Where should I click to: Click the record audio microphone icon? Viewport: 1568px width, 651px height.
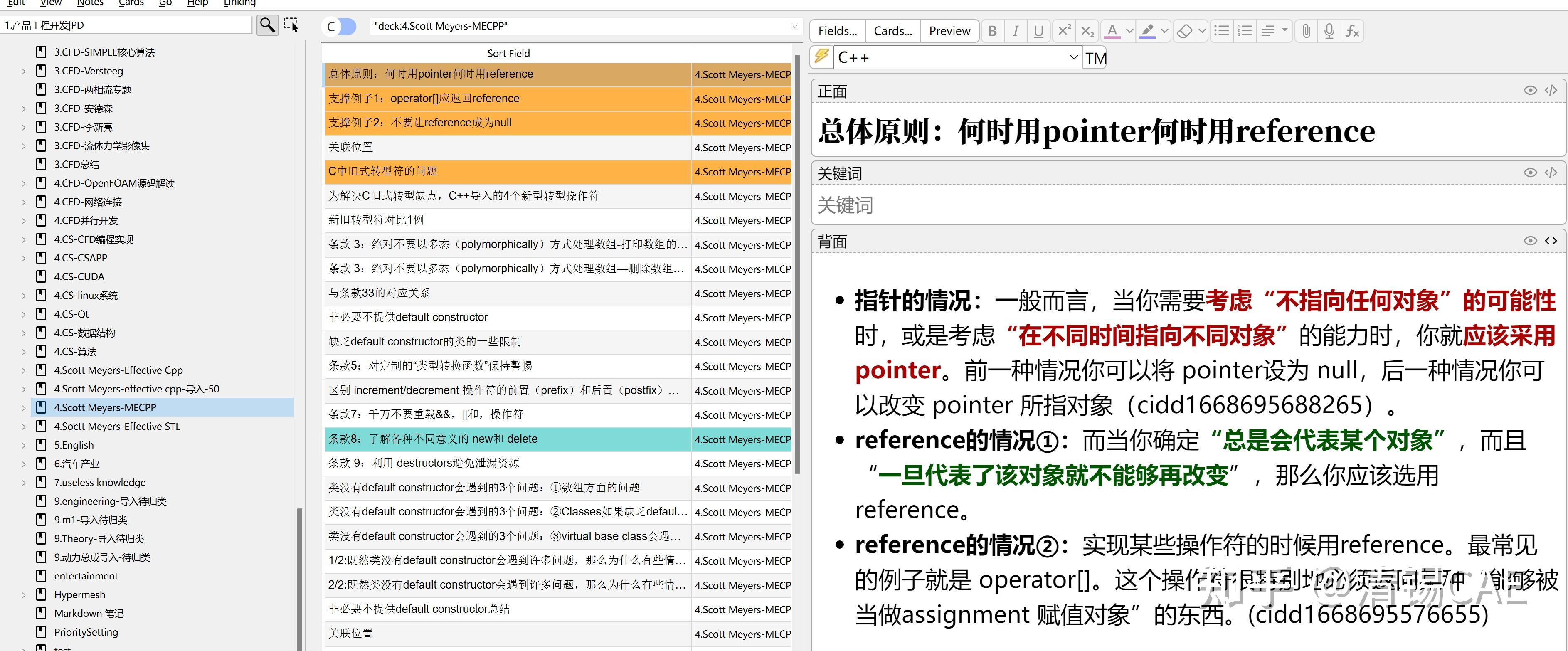[x=1329, y=31]
